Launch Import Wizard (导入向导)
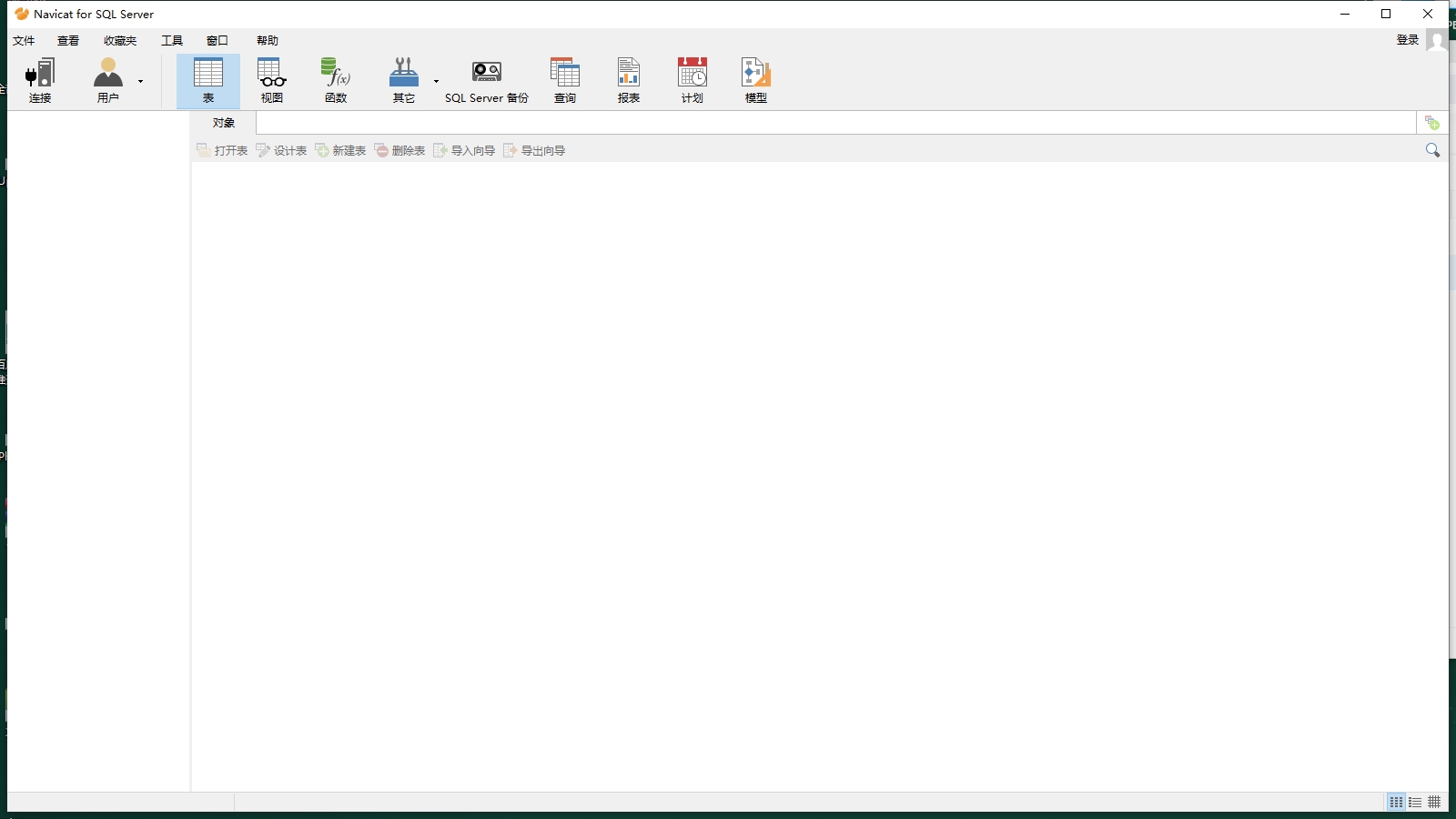Viewport: 1456px width, 819px height. click(x=464, y=150)
